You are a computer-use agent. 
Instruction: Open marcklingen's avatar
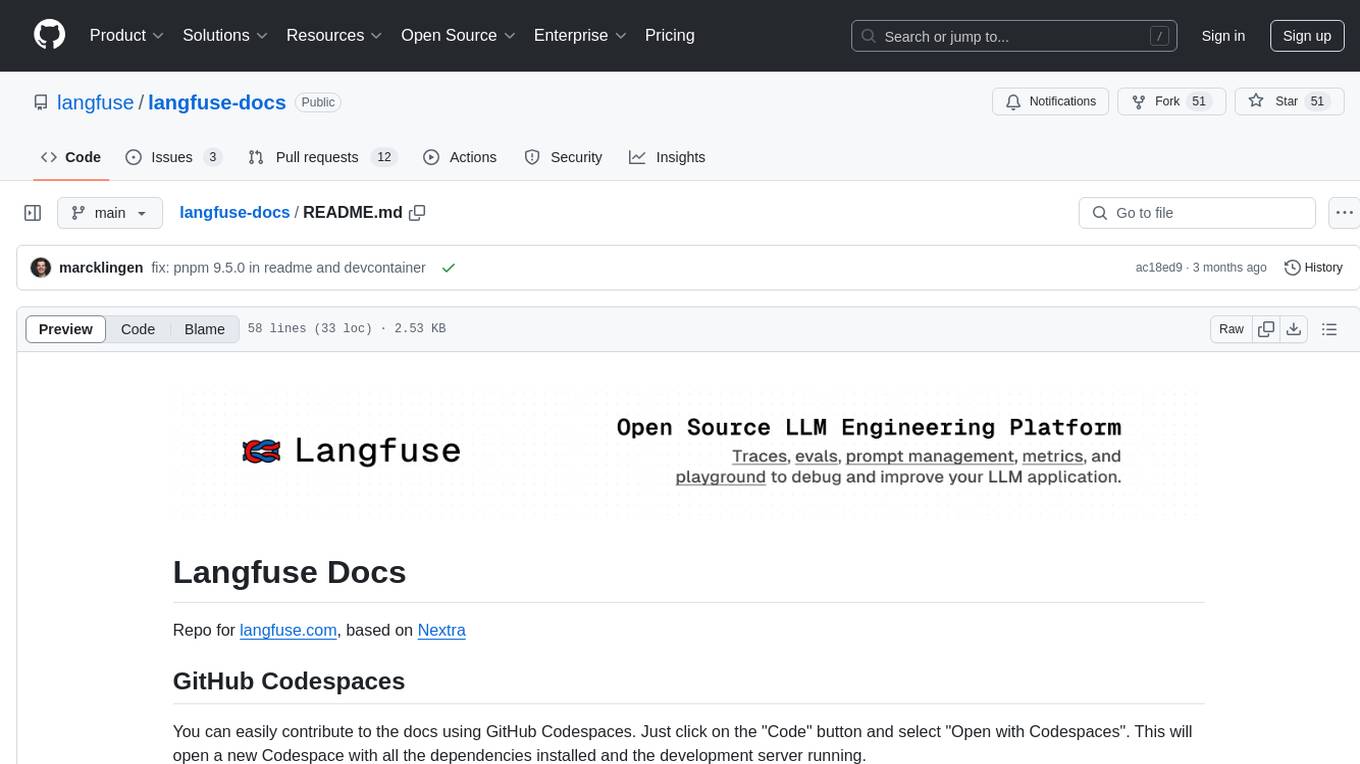(41, 268)
